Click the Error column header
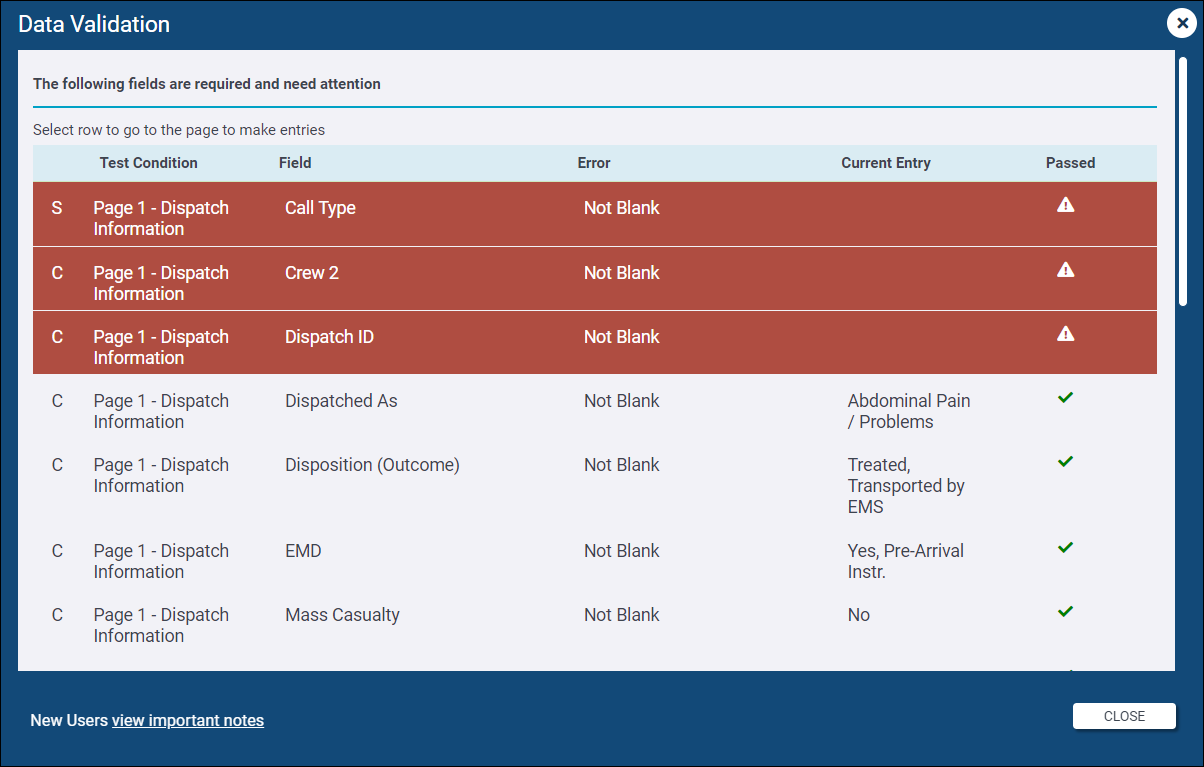The width and height of the screenshot is (1204, 767). [x=594, y=163]
